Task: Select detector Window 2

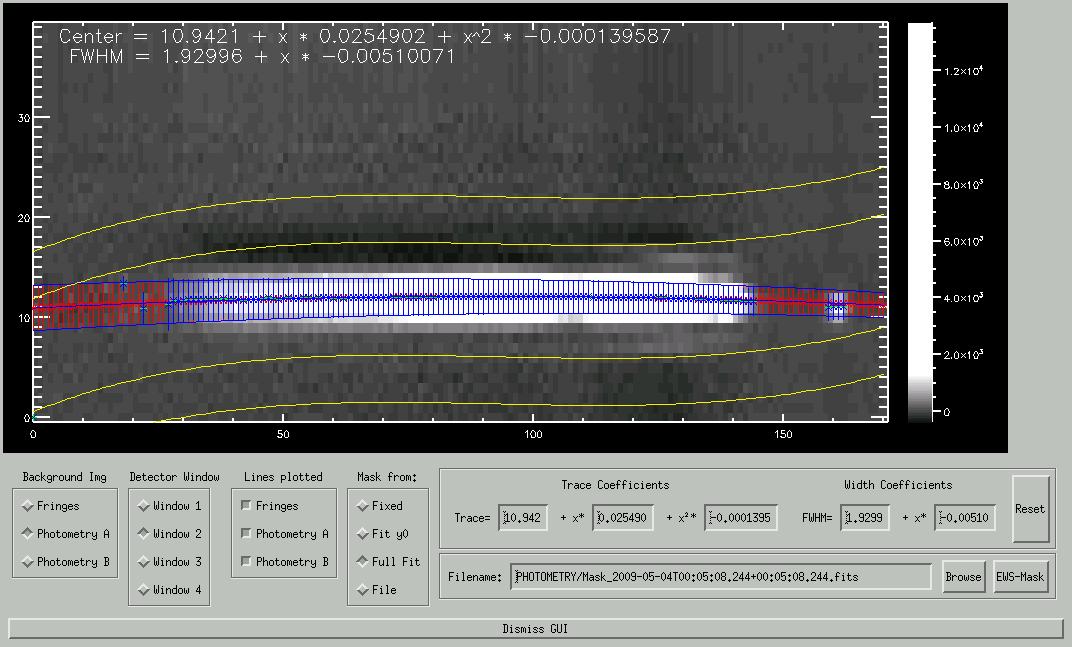Action: click(x=144, y=534)
